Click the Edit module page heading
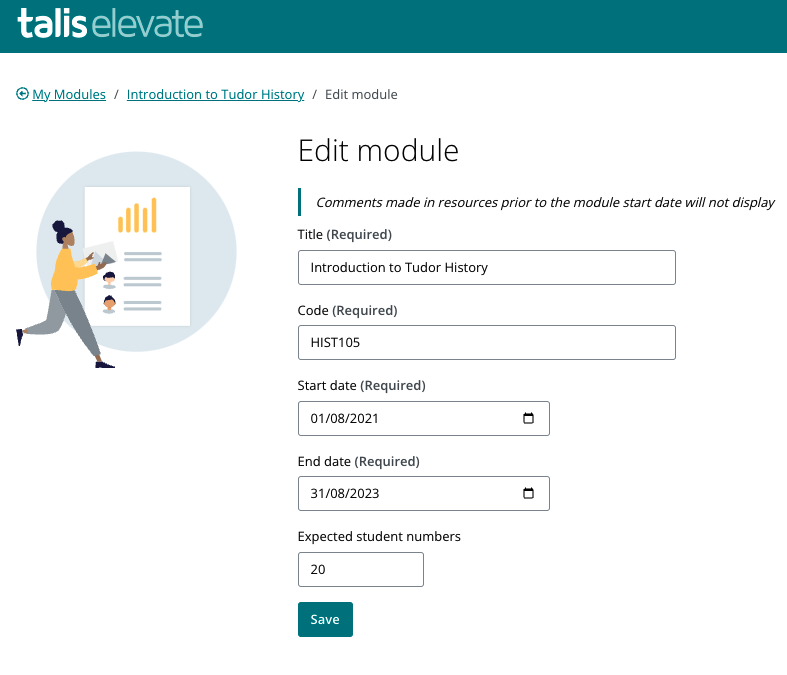The image size is (787, 675). (x=378, y=151)
